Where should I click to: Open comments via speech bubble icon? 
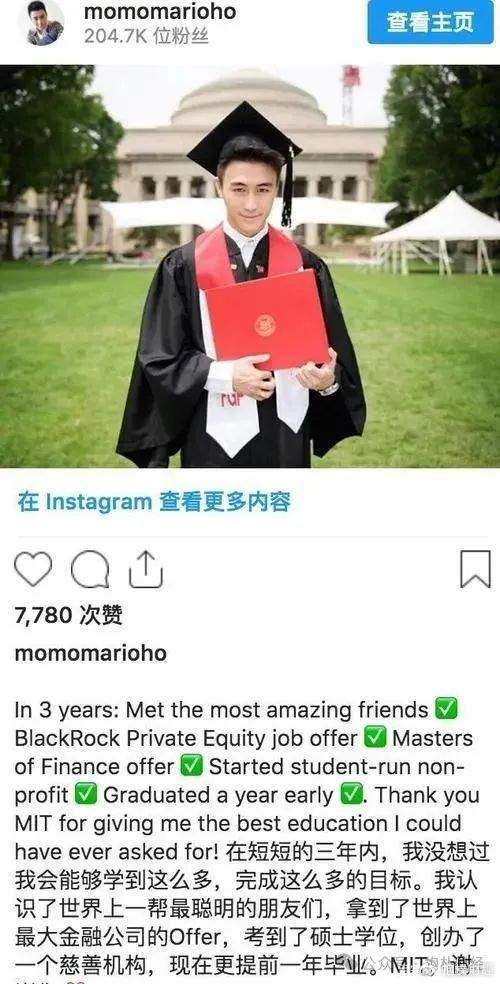(x=90, y=569)
